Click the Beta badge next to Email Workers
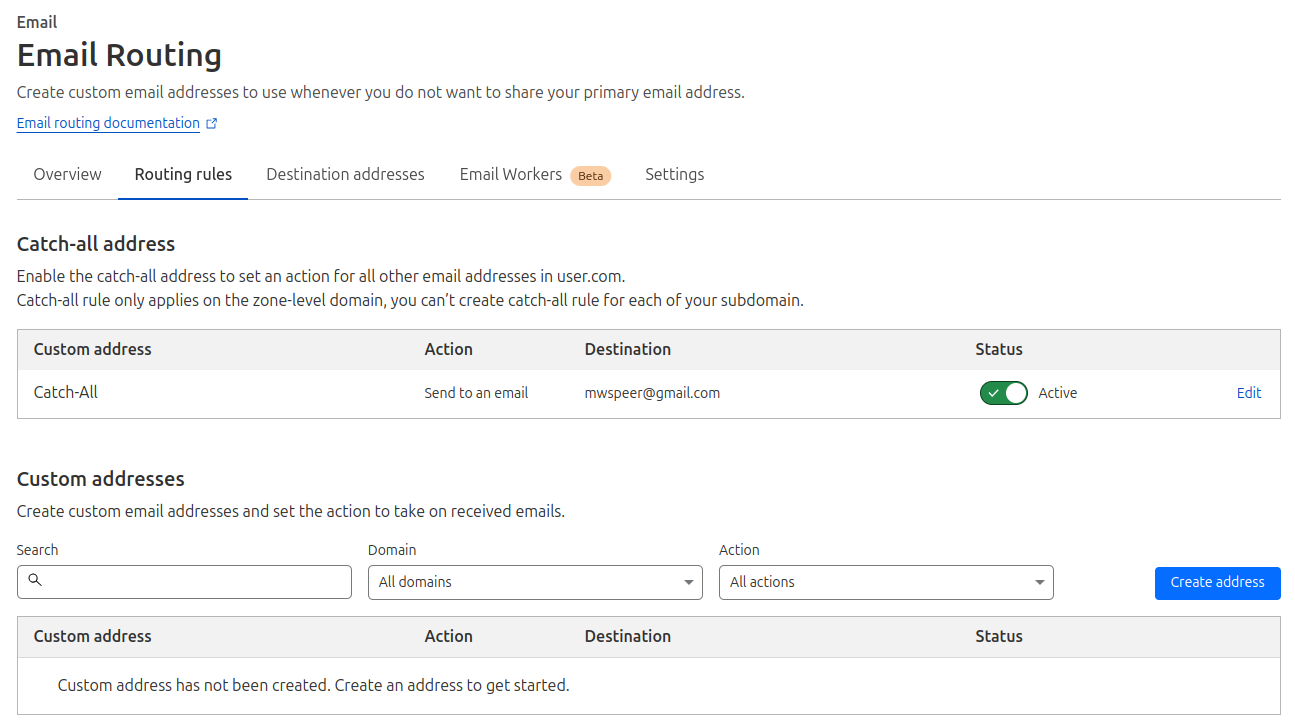The image size is (1295, 726). point(590,176)
